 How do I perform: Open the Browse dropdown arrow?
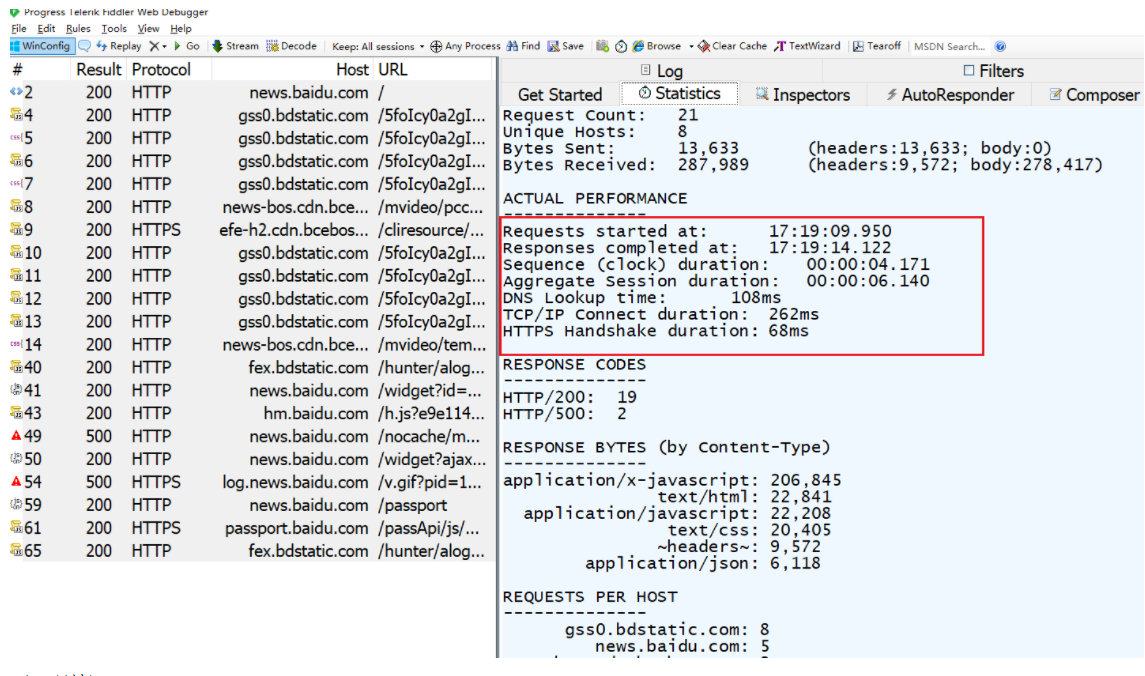tap(691, 46)
